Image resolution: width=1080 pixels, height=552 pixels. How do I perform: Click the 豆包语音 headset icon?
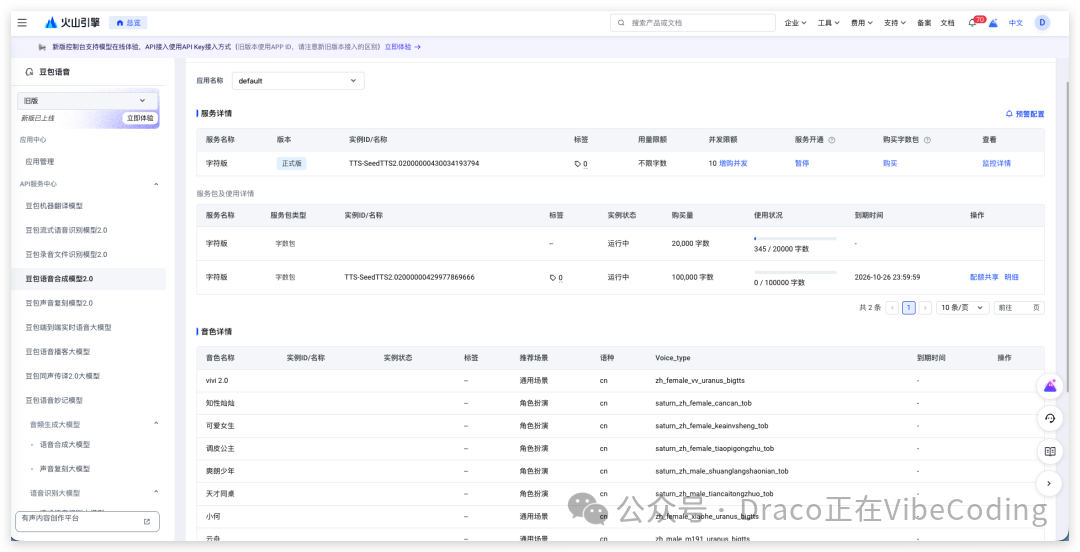tap(29, 72)
